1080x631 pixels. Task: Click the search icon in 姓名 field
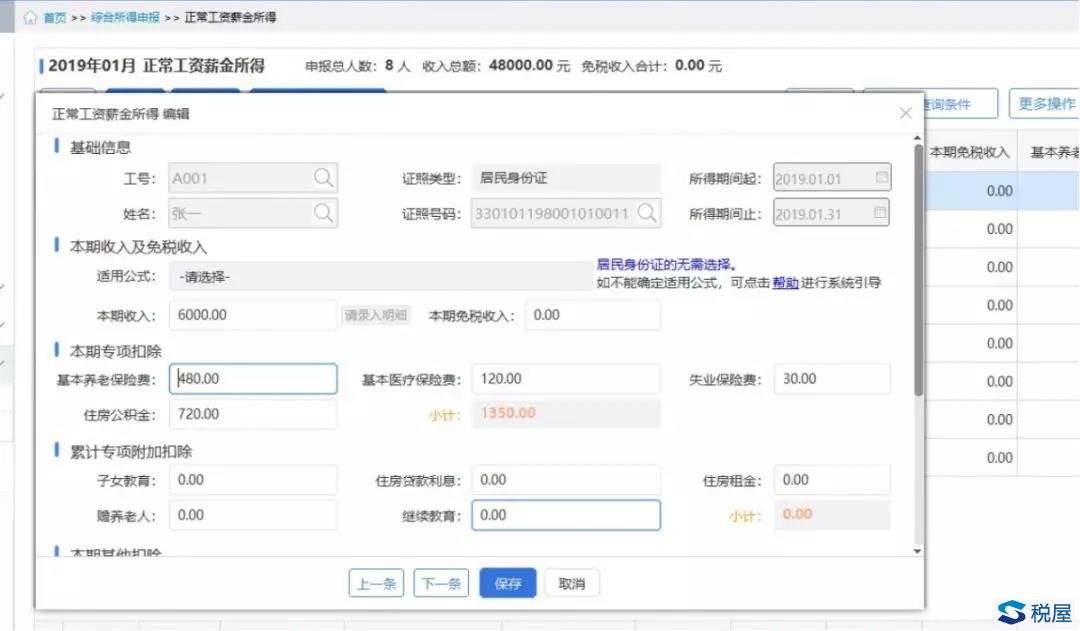[323, 212]
